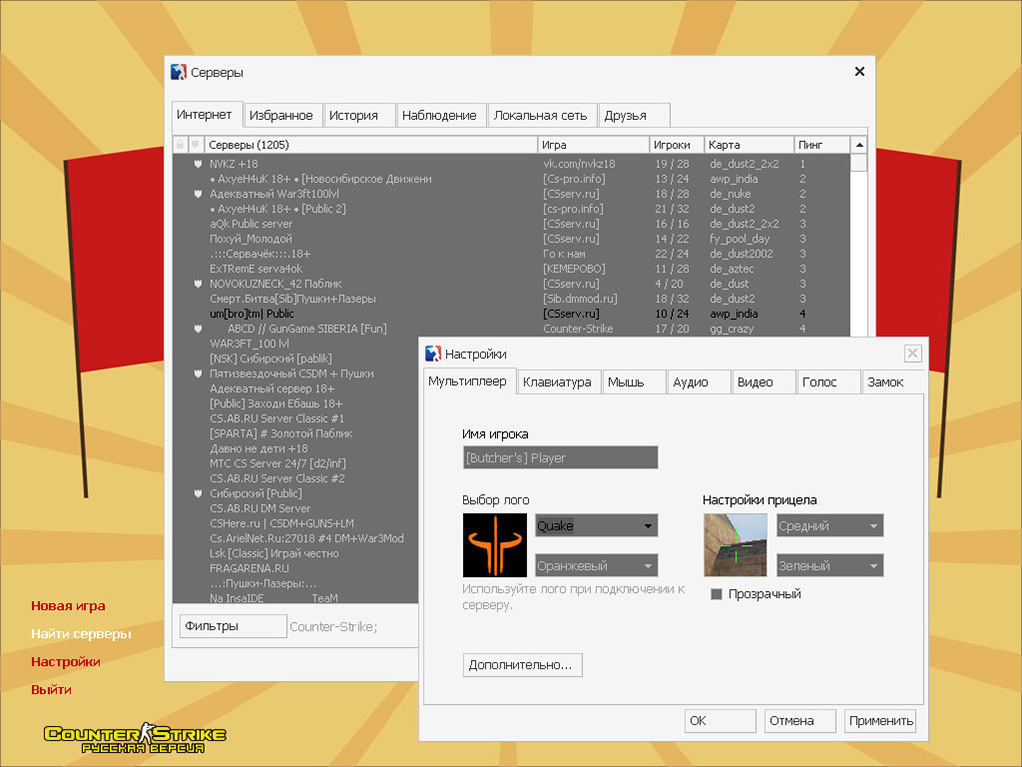Viewport: 1022px width, 767px height.
Task: Click the shield icon beside NOVOKUZNECK_42 Паблик
Action: 197,283
